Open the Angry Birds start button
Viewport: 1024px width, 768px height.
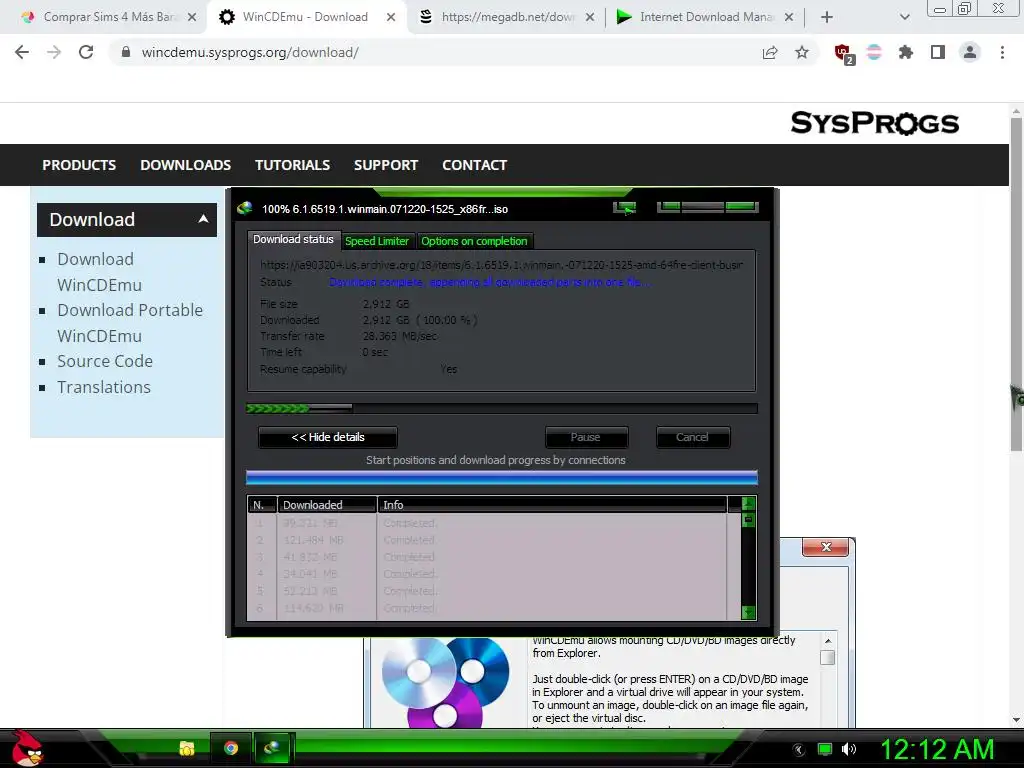(26, 748)
